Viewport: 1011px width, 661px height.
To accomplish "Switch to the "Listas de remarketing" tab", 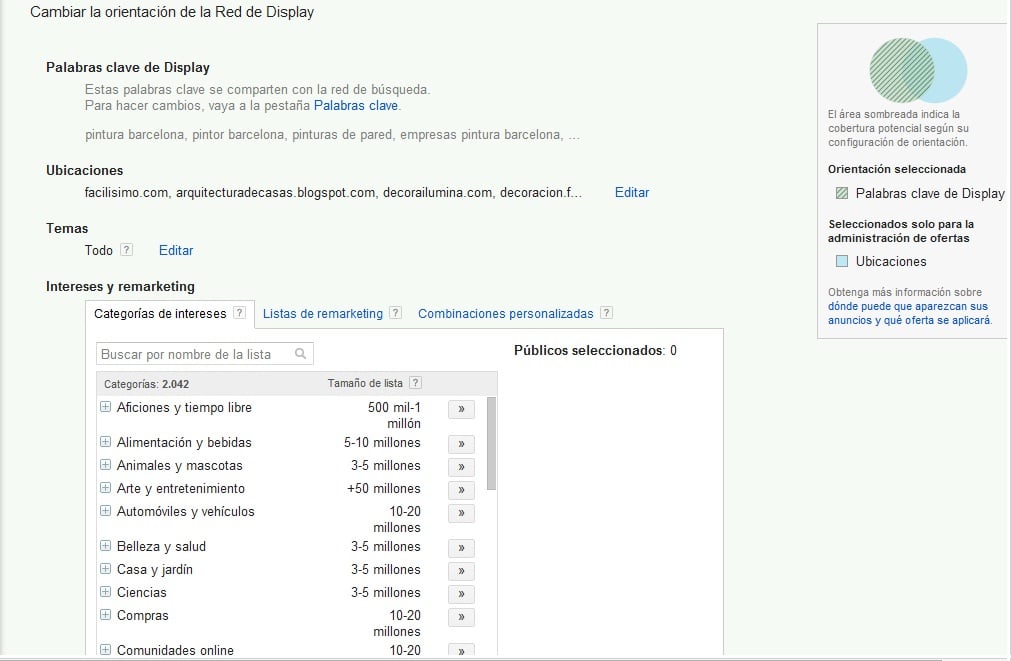I will click(322, 312).
